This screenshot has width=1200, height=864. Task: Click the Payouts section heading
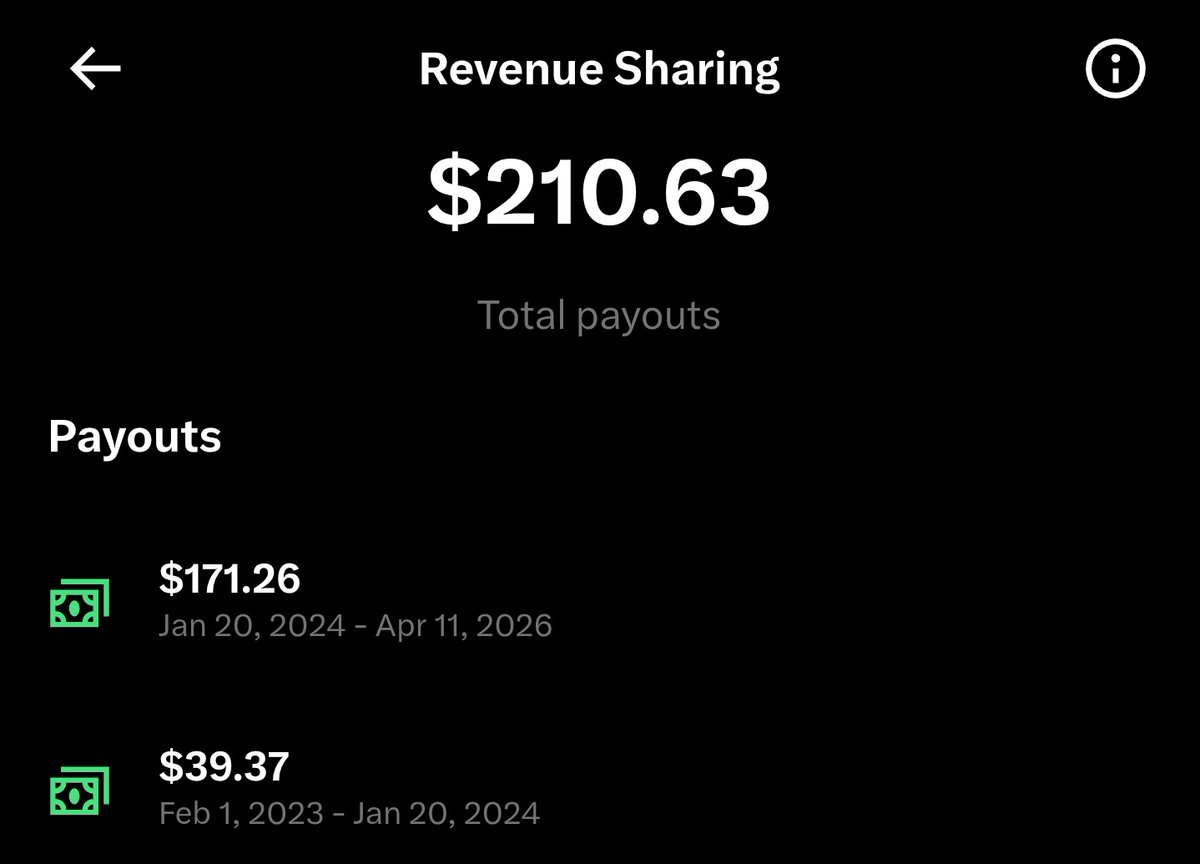pos(135,437)
